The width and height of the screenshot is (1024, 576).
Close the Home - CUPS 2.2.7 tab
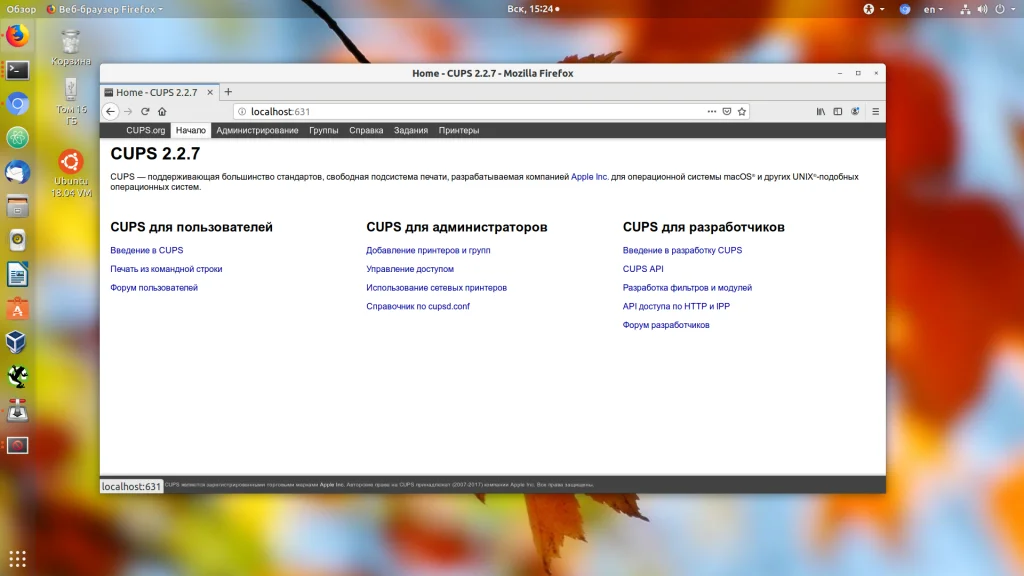click(210, 92)
